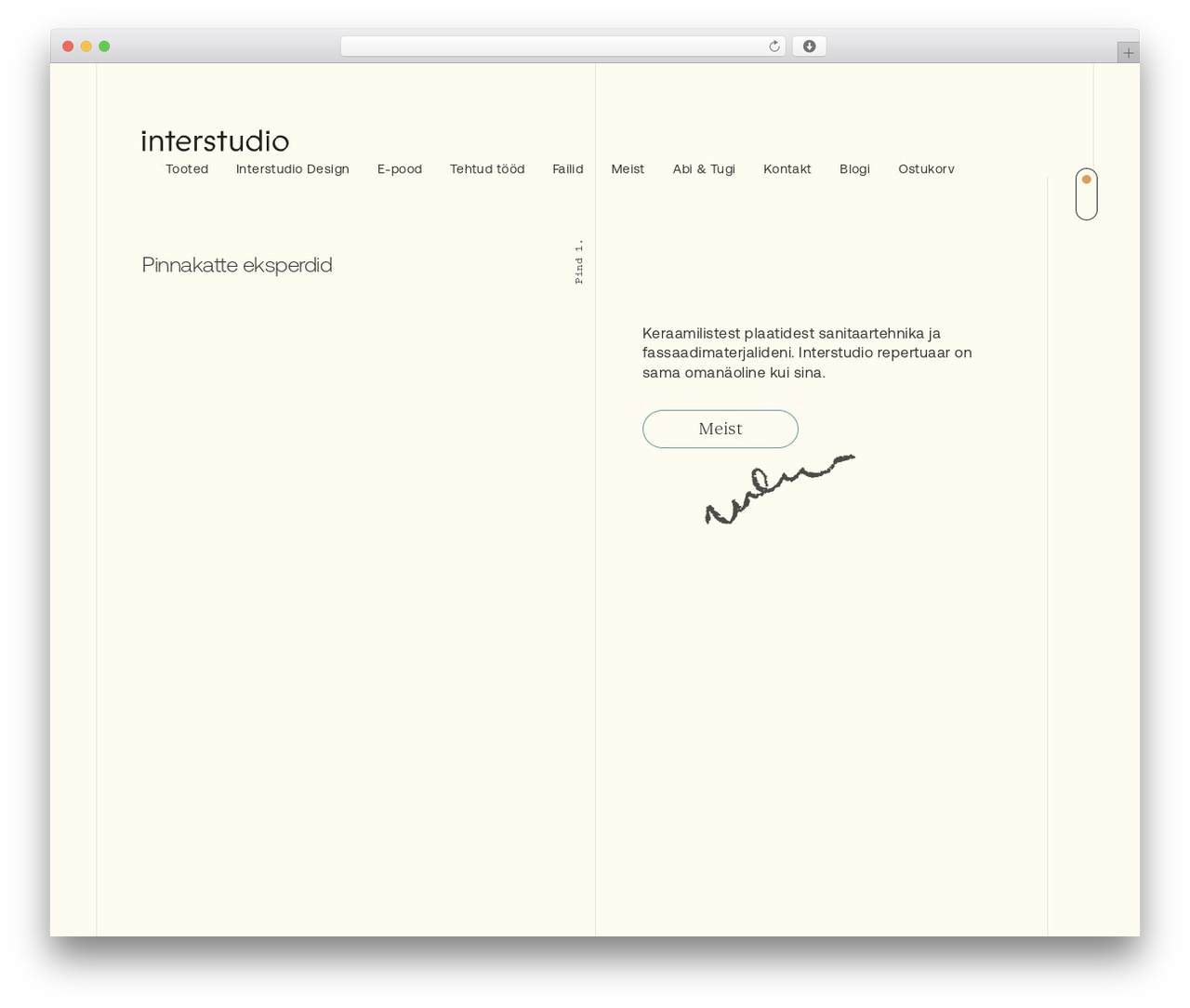Click the Pinnakatte eksperdid heading
This screenshot has height=1008, width=1190.
237,265
